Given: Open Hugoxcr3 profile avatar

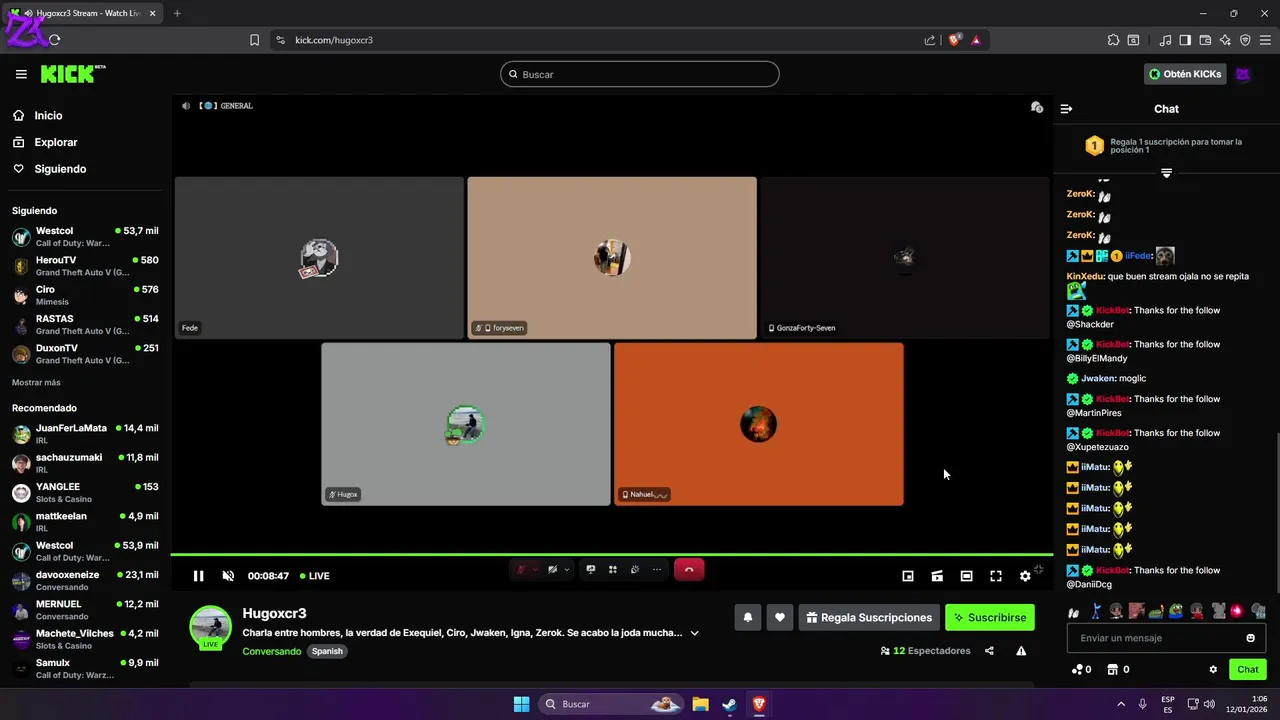Looking at the screenshot, I should coord(211,627).
